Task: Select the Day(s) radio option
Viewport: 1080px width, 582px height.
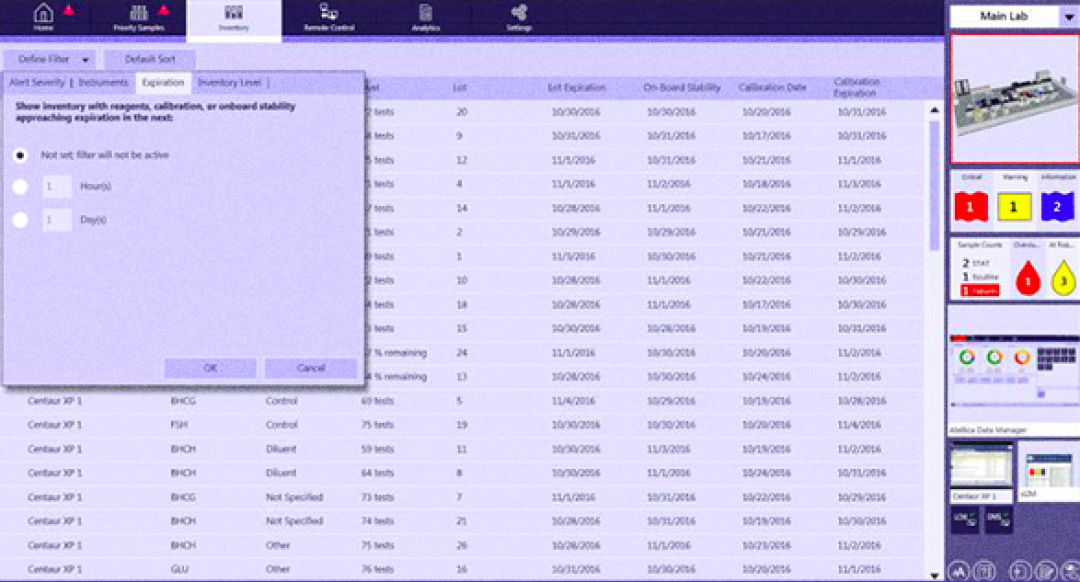Action: [20, 220]
